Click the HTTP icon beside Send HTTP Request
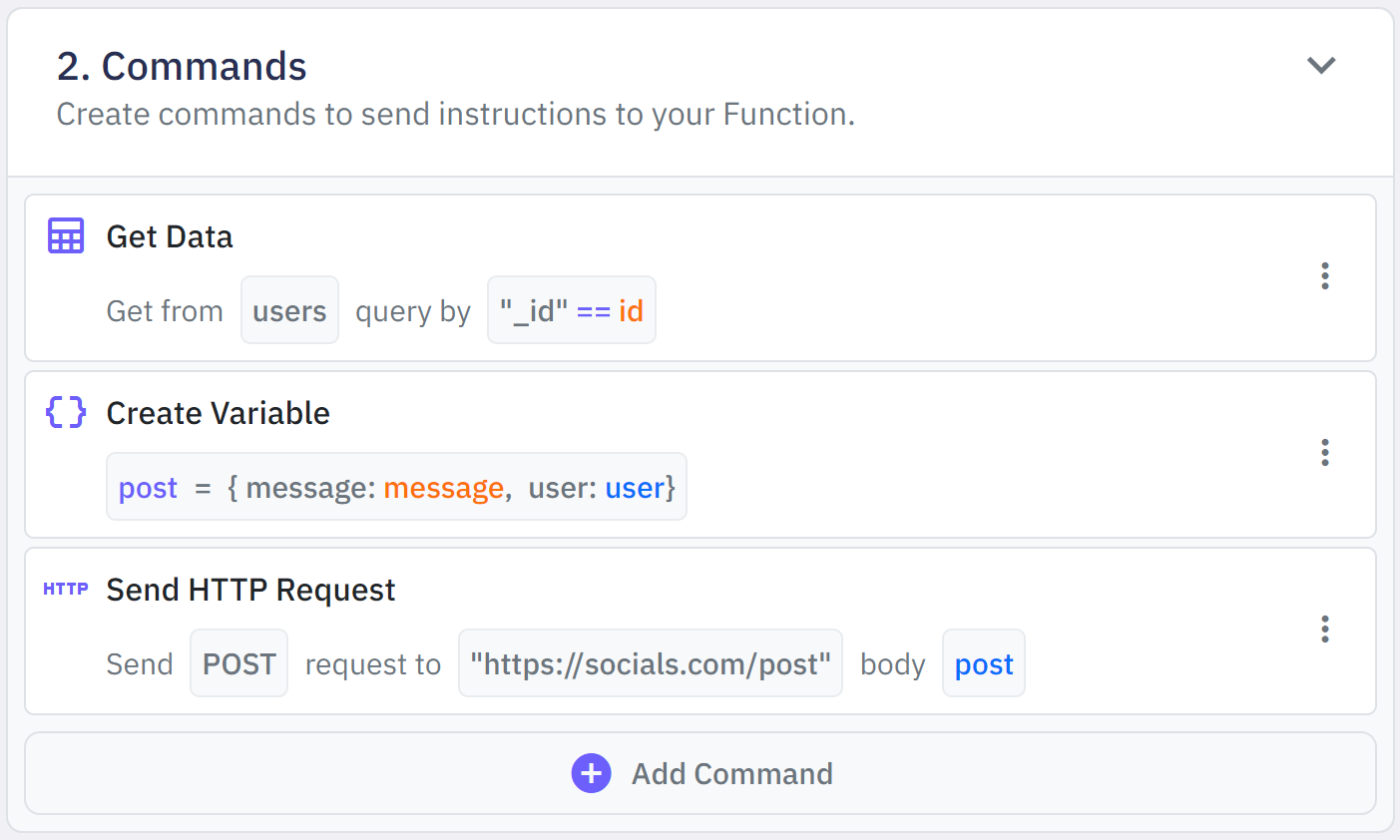1400x840 pixels. tap(66, 589)
